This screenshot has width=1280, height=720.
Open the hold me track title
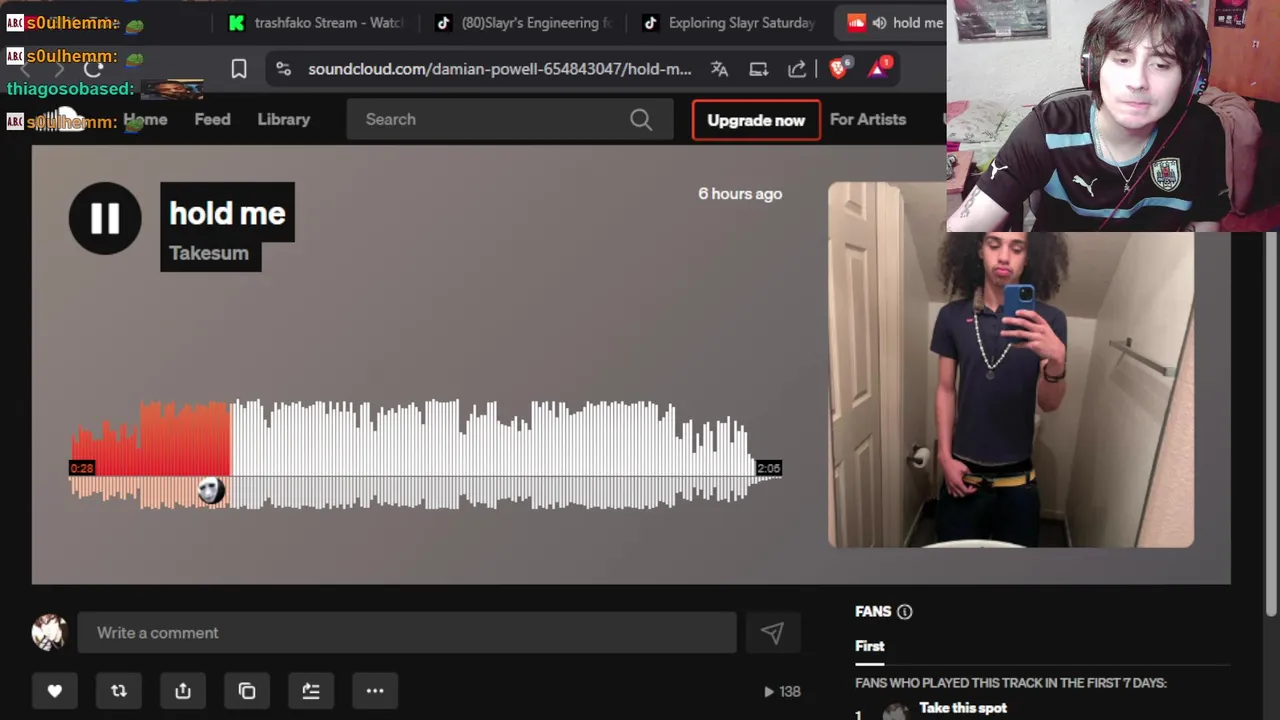coord(227,213)
